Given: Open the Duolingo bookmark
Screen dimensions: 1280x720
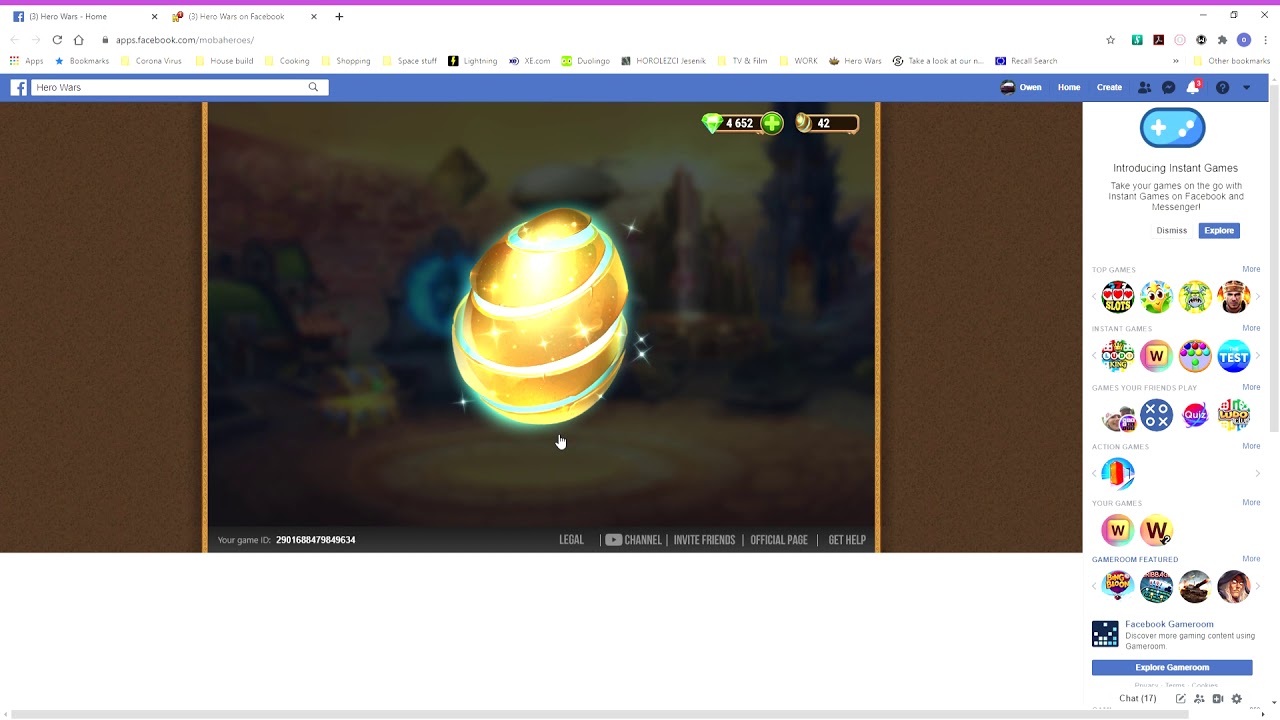Looking at the screenshot, I should pyautogui.click(x=585, y=61).
